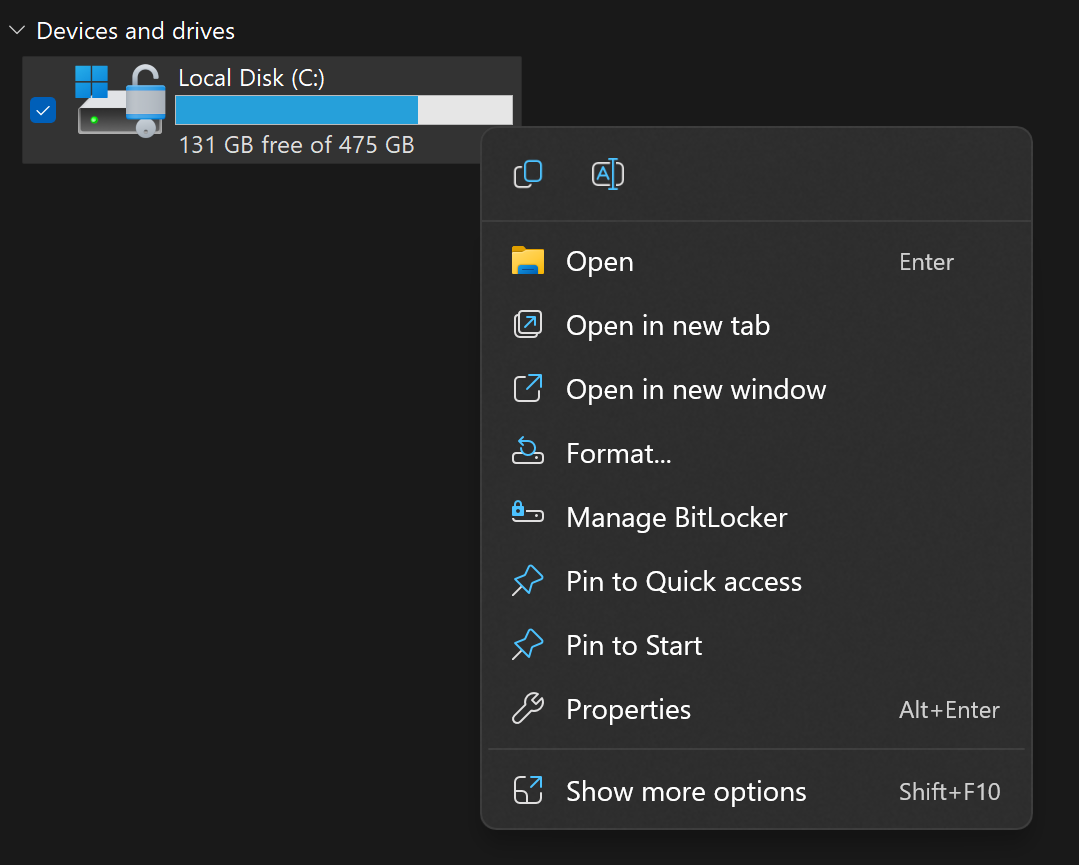This screenshot has height=865, width=1079.
Task: Choose Open in new tab
Action: pos(667,325)
